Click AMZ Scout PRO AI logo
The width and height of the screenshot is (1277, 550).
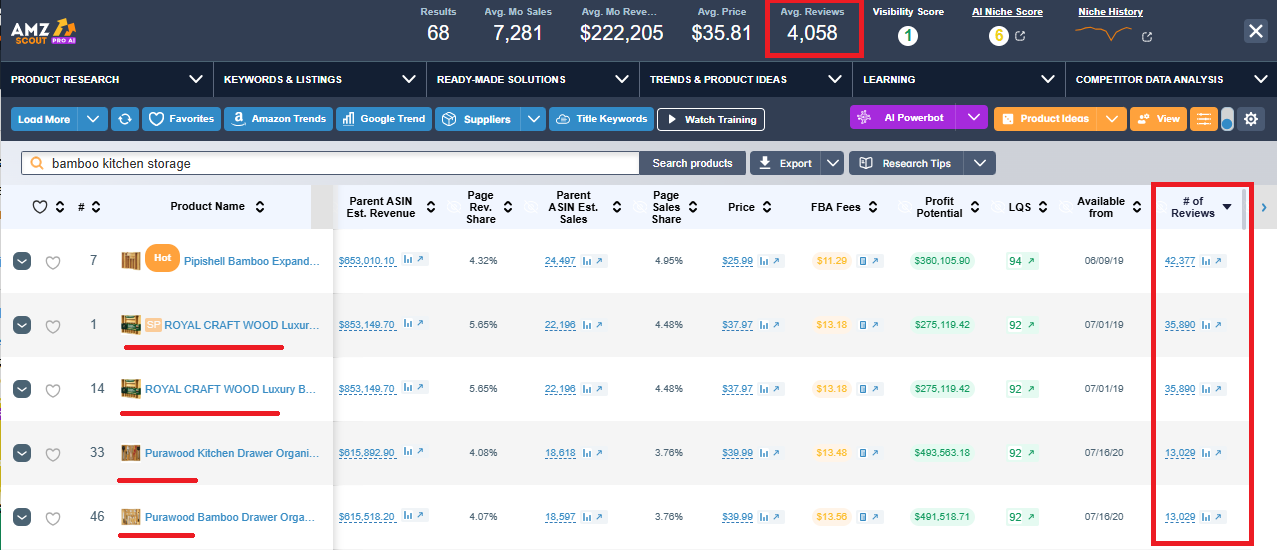point(44,31)
